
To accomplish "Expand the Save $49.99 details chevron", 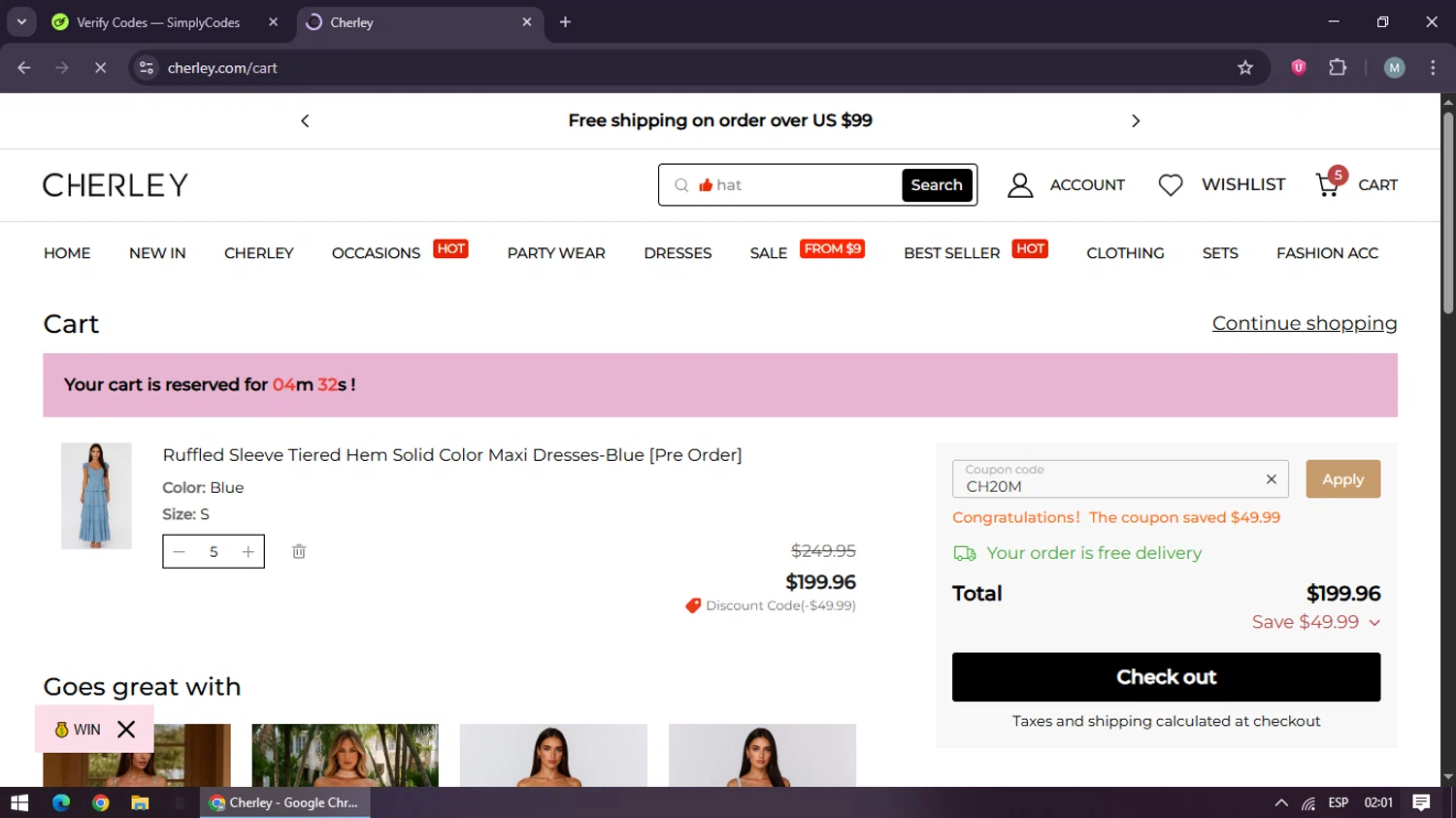I will (x=1374, y=623).
